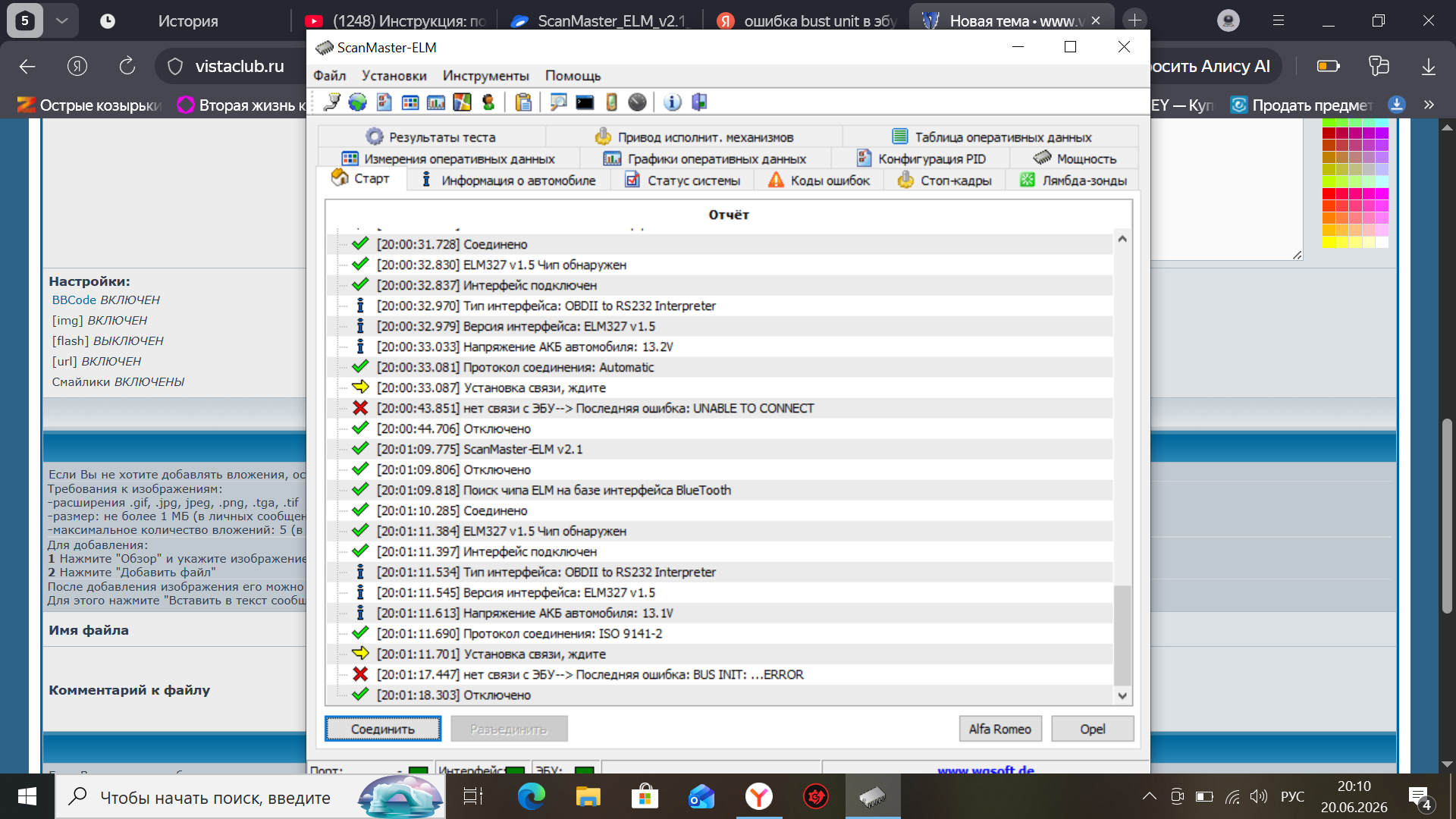Click the person figure toolbar icon
This screenshot has width=1456, height=819.
[488, 102]
